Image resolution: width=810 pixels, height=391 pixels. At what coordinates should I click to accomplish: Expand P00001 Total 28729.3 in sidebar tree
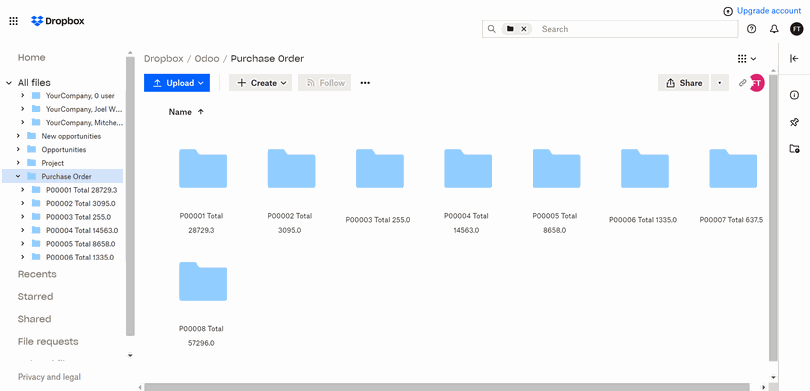click(x=23, y=190)
